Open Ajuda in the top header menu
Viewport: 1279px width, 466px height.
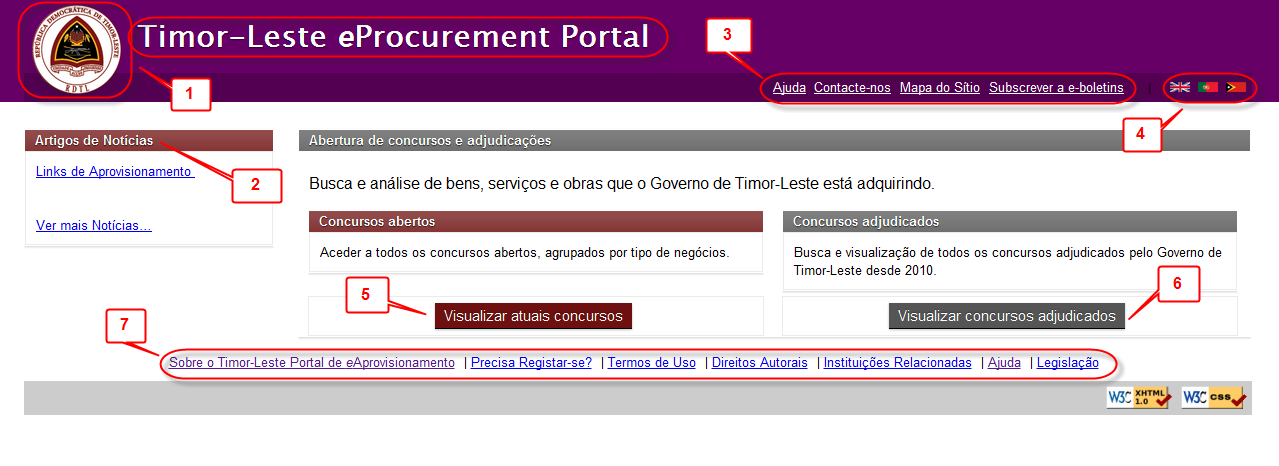pyautogui.click(x=789, y=88)
